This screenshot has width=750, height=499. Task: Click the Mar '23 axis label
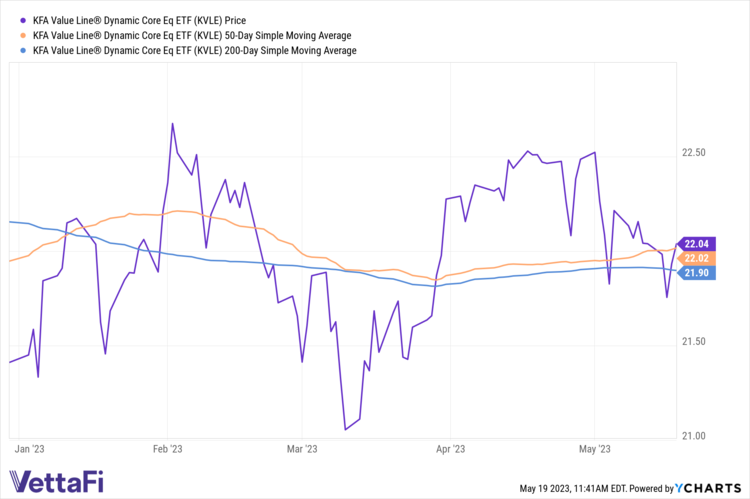coord(301,449)
